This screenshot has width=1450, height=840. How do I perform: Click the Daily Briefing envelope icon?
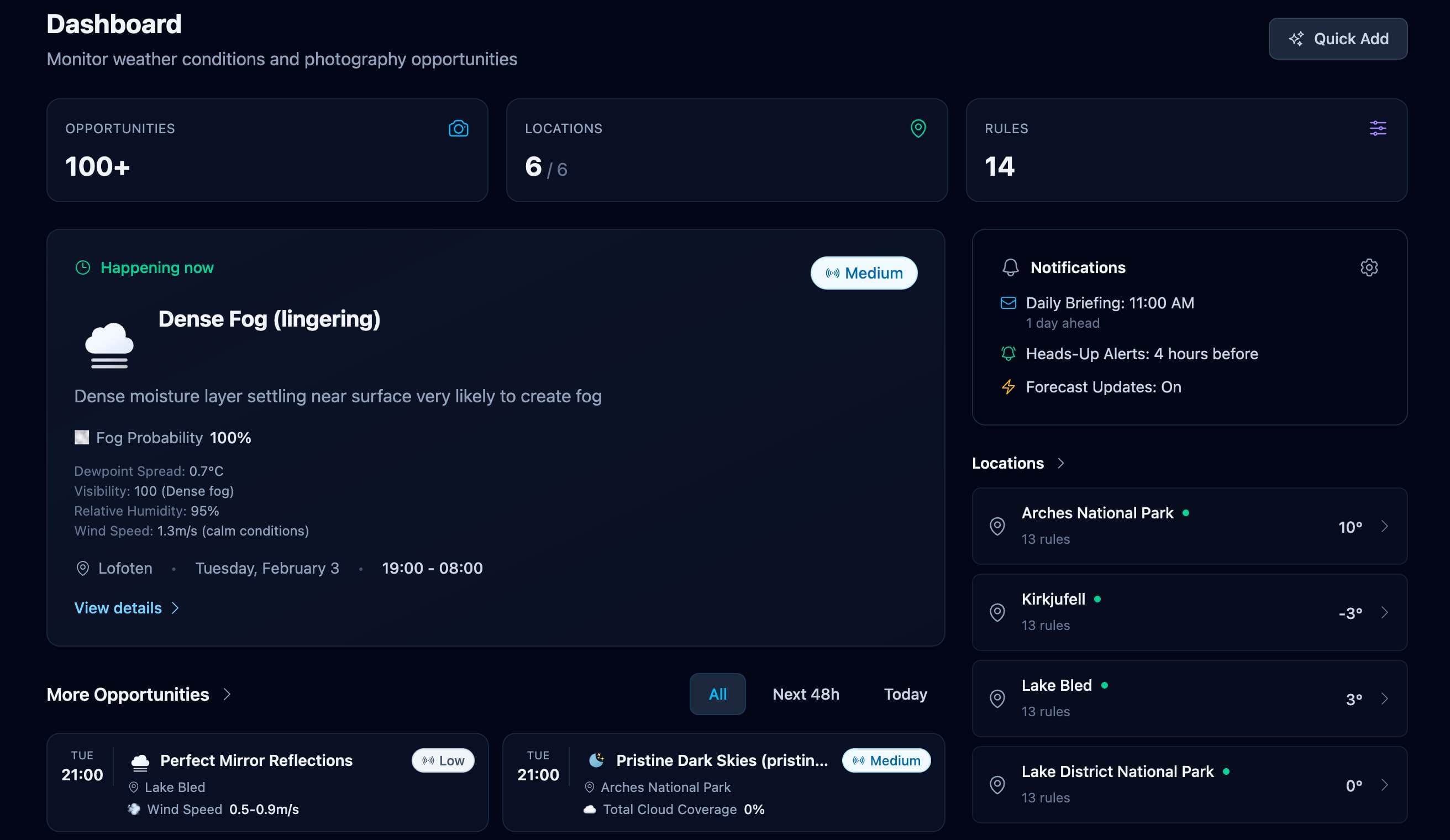click(x=1008, y=303)
